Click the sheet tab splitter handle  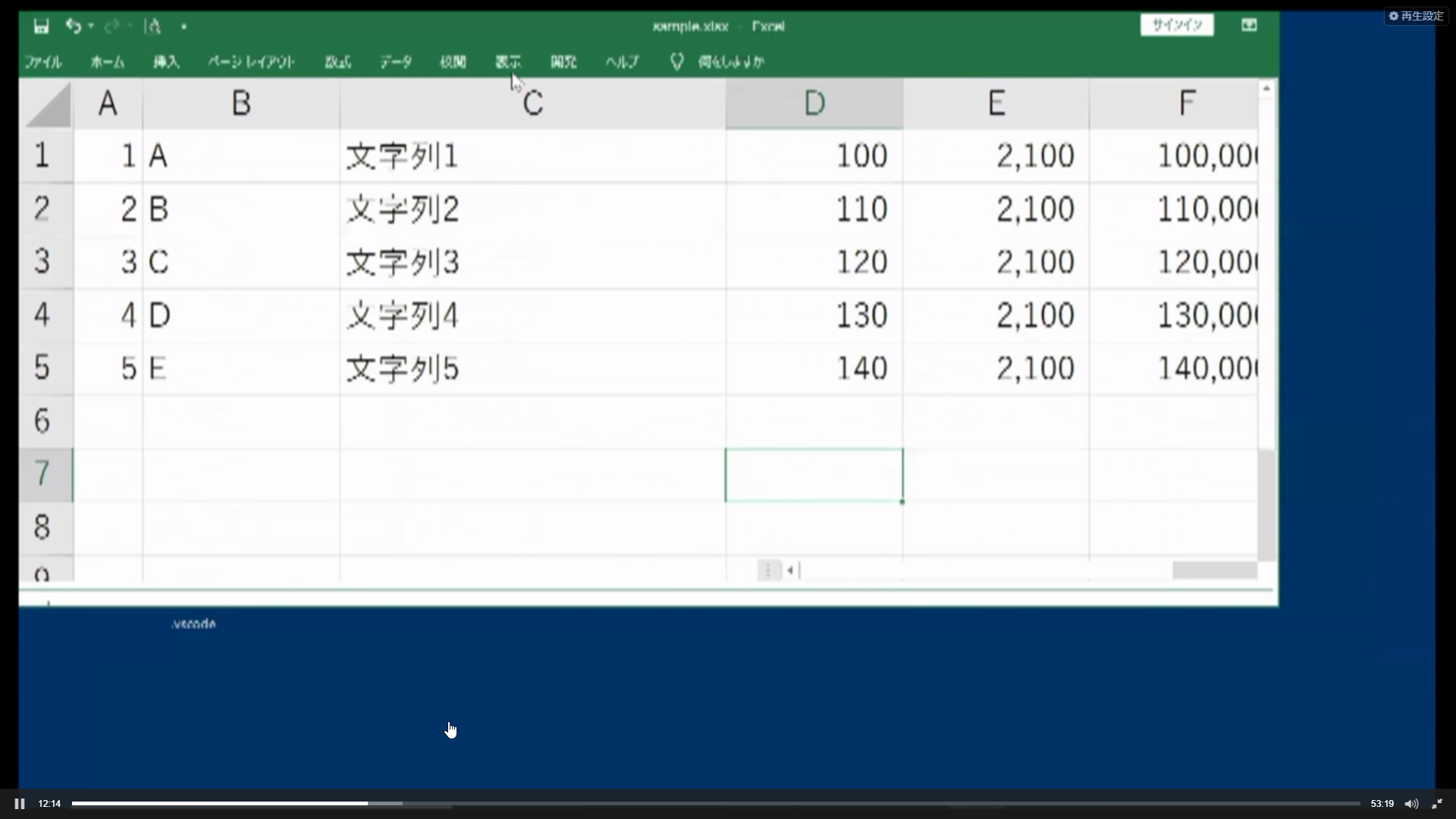[x=768, y=570]
